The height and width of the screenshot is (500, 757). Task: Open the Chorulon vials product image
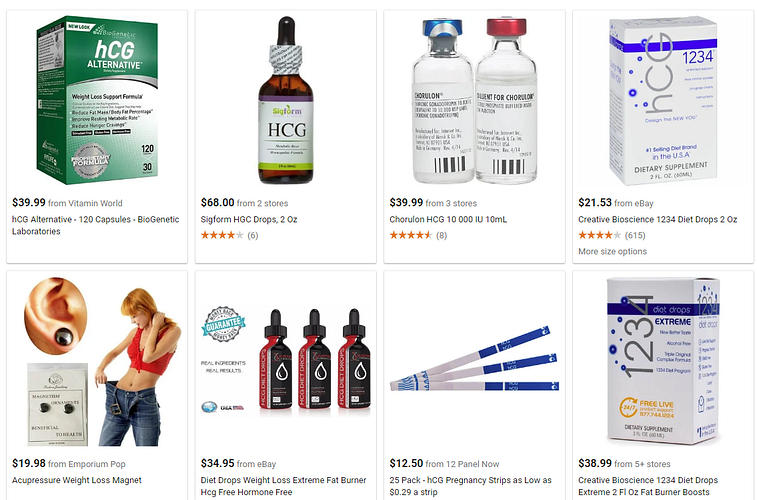click(475, 100)
